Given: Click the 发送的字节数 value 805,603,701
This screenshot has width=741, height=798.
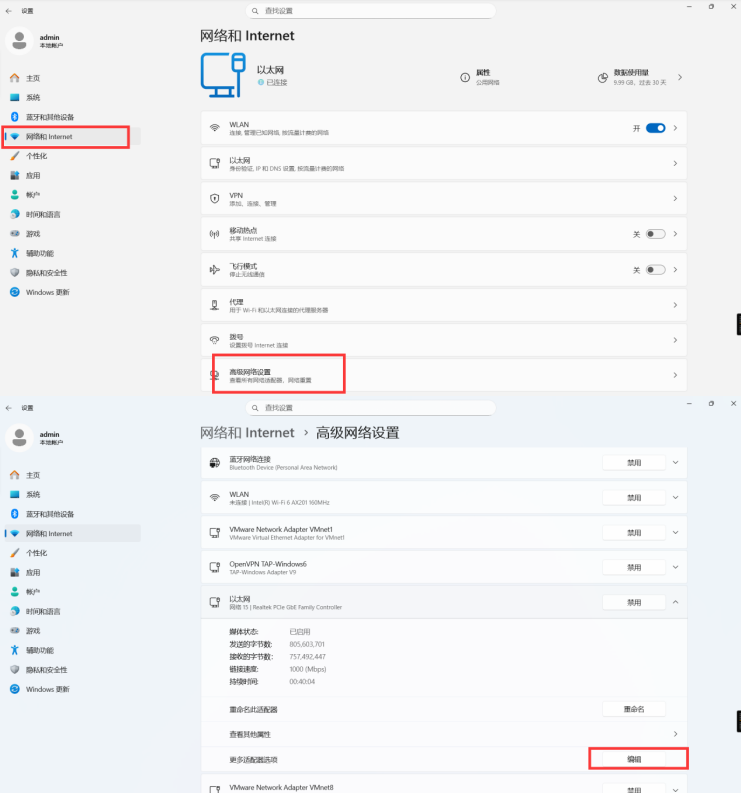Looking at the screenshot, I should tap(307, 644).
